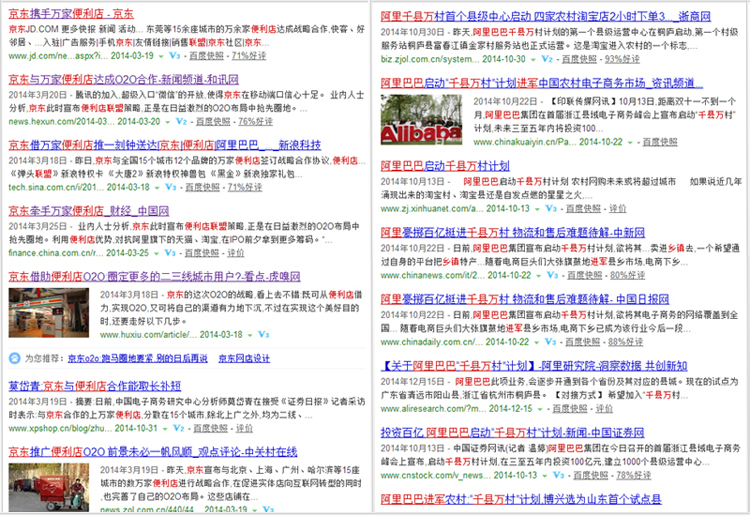Click V3 badge on zj.xinhuanet.com result
Image resolution: width=750 pixels, height=516 pixels.
tap(551, 209)
